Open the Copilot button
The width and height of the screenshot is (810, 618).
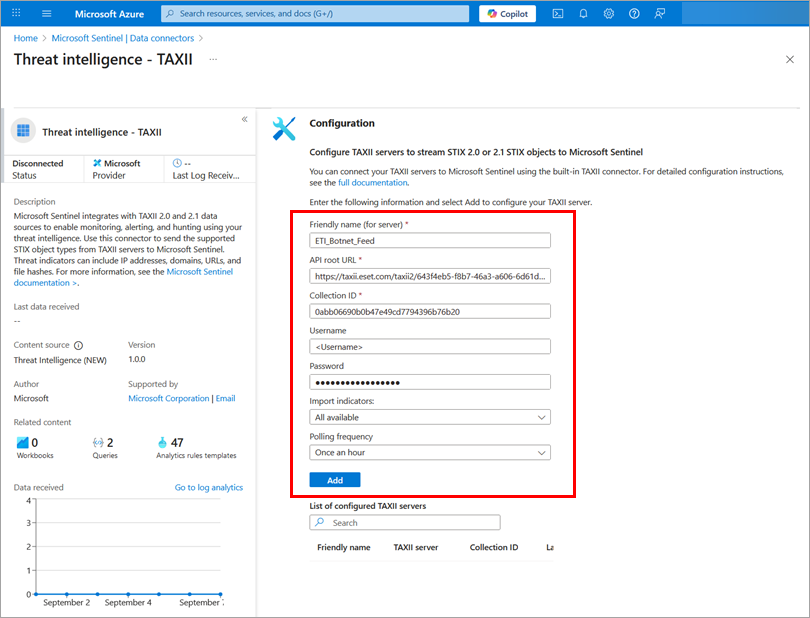(x=507, y=14)
